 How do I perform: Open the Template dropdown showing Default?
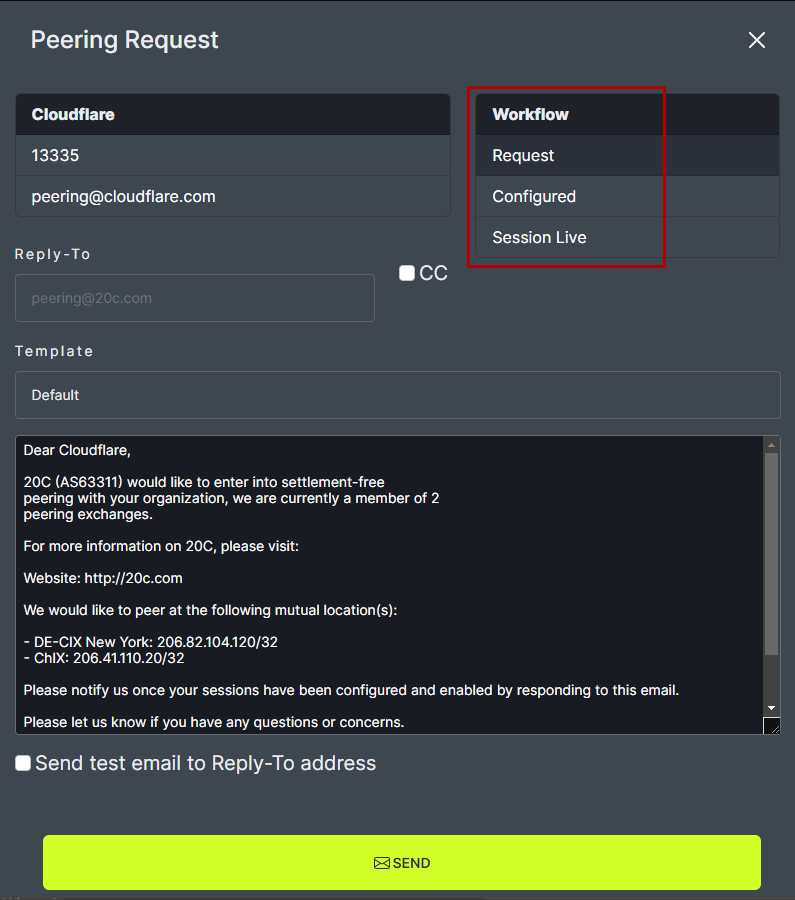pos(397,395)
